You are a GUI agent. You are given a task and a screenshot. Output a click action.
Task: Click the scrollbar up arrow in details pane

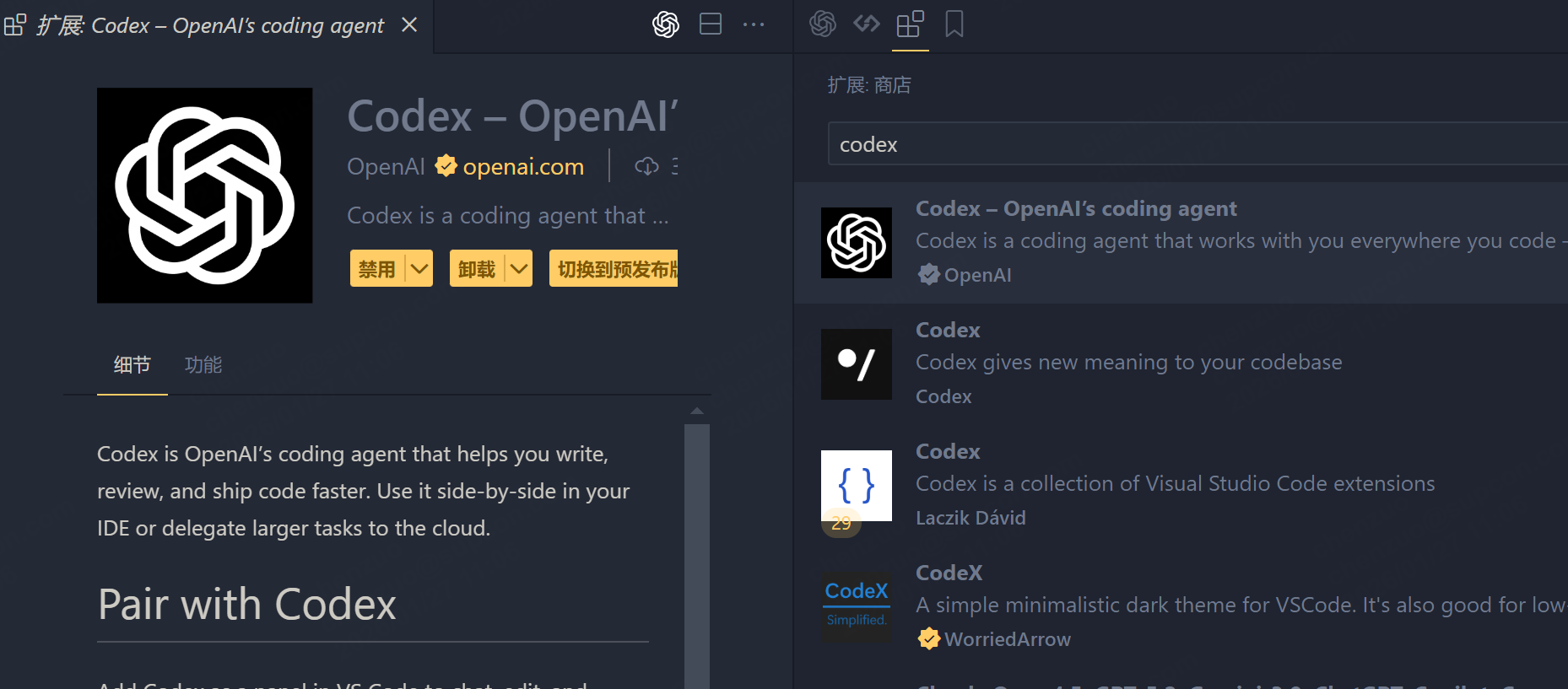pyautogui.click(x=697, y=411)
